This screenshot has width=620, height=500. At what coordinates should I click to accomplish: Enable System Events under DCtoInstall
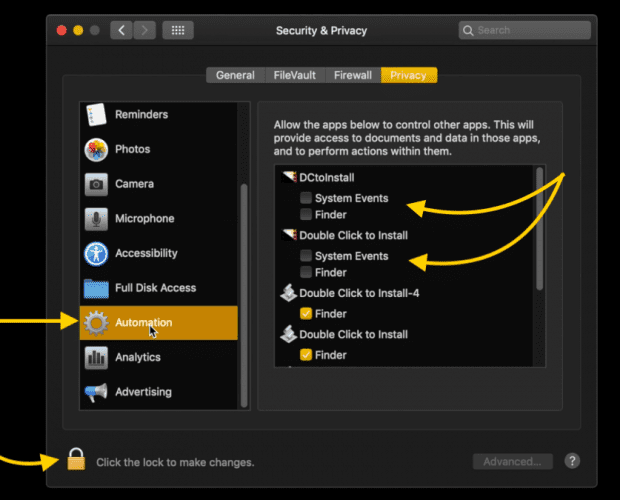click(x=306, y=198)
